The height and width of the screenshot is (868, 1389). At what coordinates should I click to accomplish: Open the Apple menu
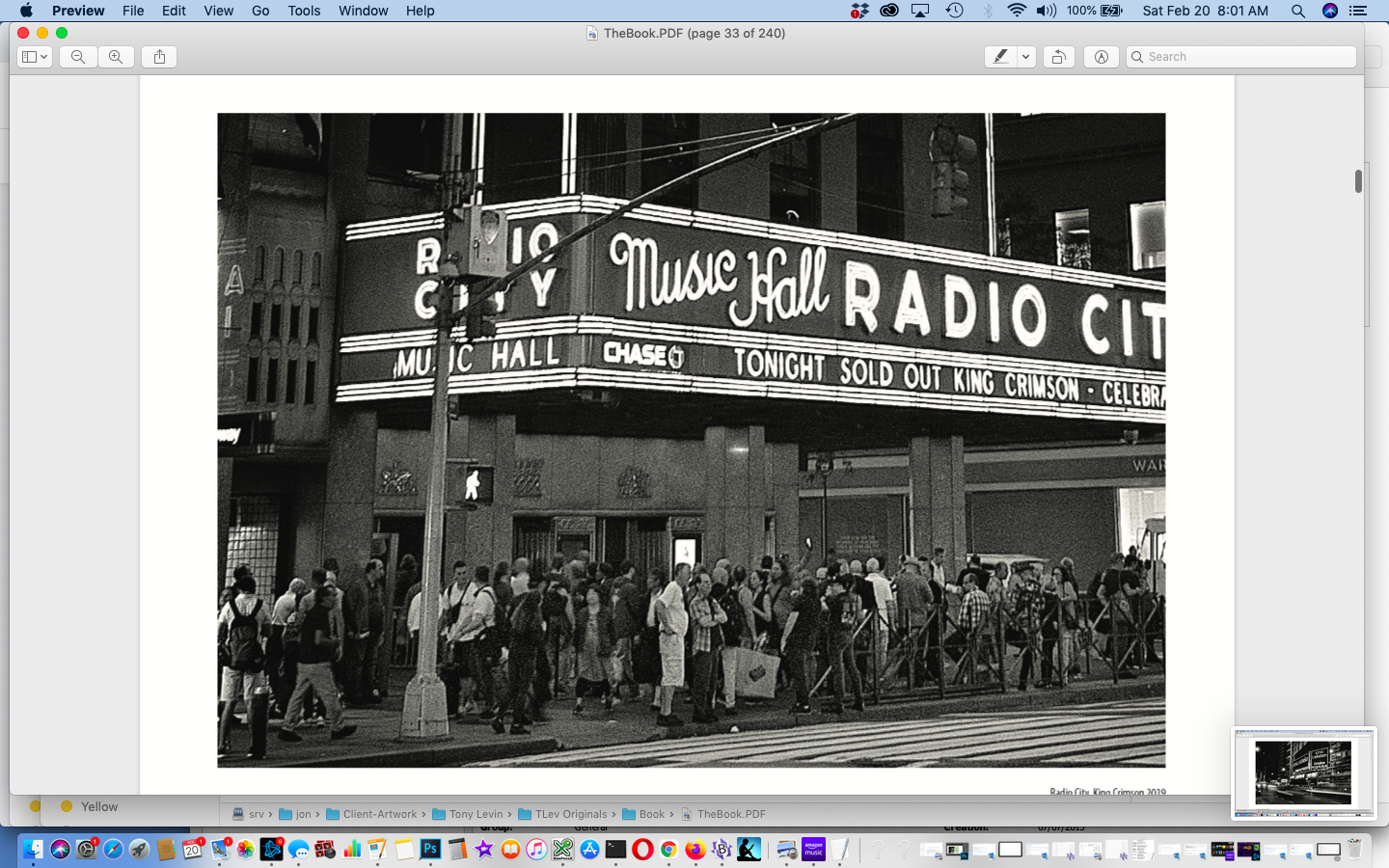[x=26, y=11]
